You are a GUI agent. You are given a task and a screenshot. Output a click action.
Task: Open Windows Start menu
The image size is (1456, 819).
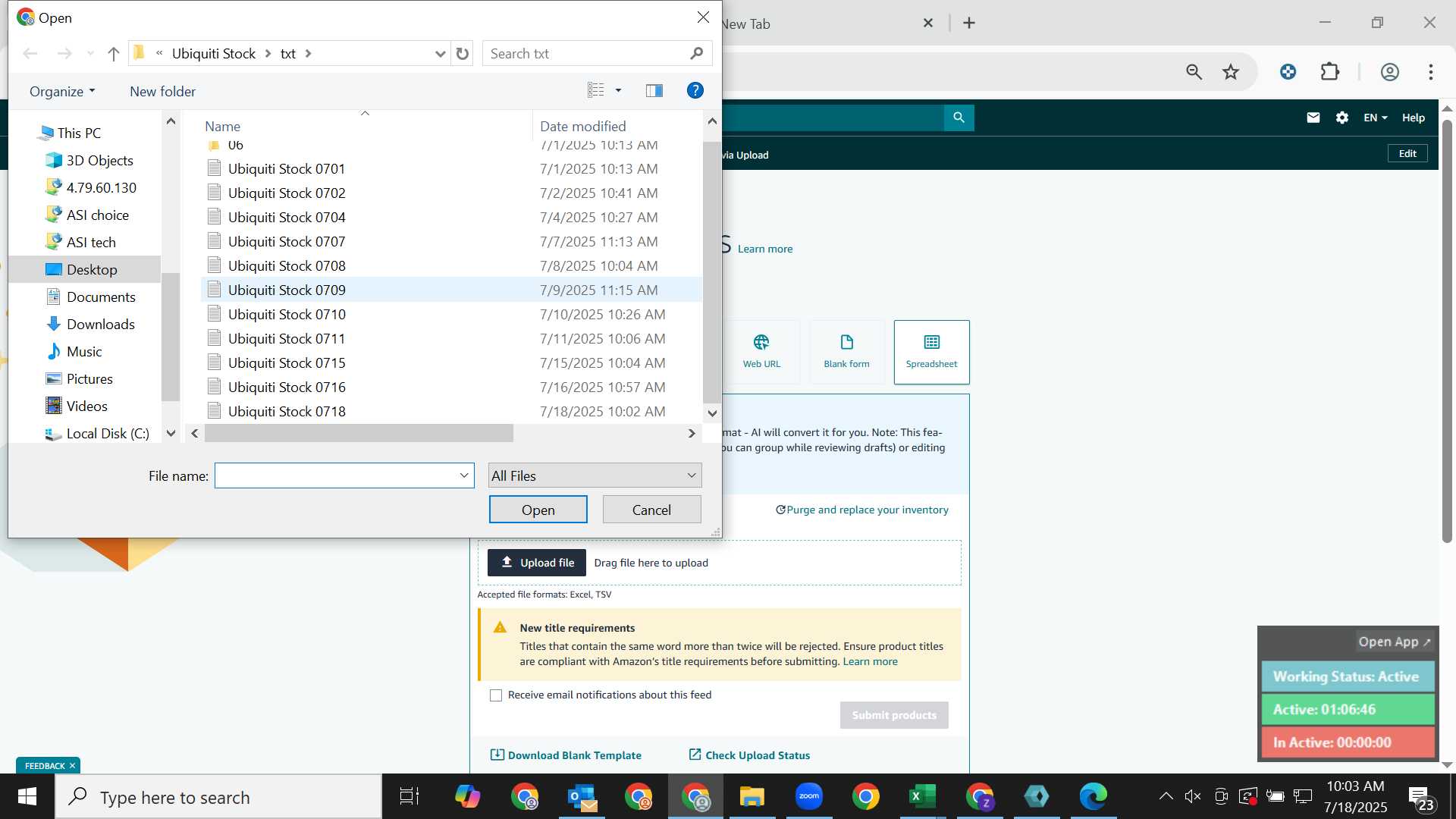pyautogui.click(x=27, y=796)
